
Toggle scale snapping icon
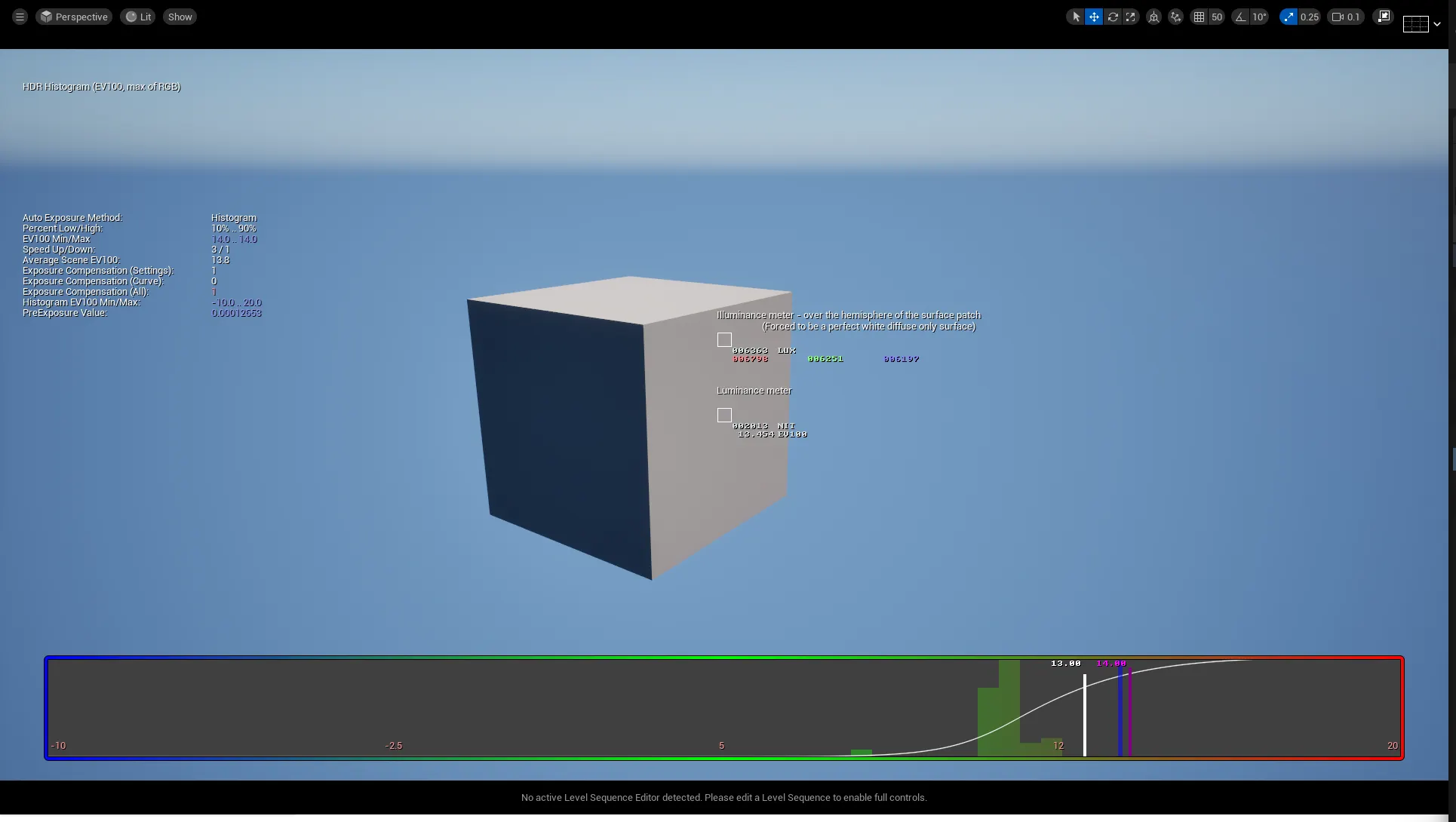coord(1289,17)
